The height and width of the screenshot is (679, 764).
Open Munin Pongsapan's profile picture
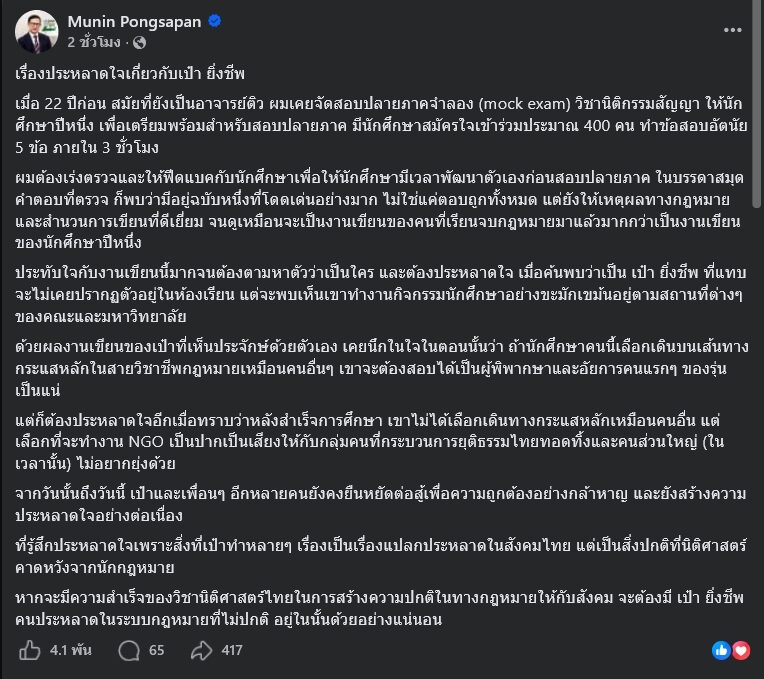pos(37,32)
